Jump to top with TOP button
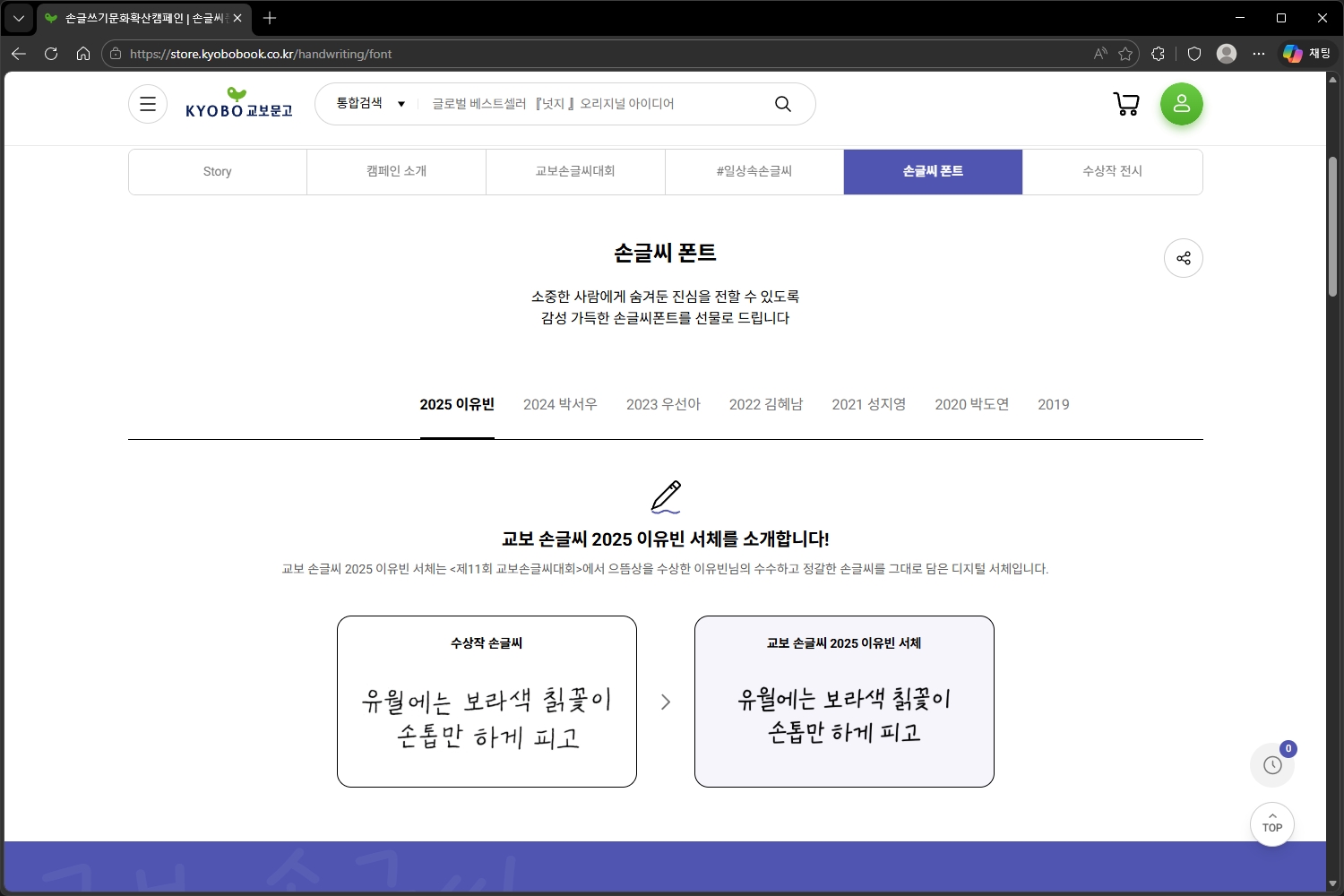The width and height of the screenshot is (1344, 896). 1272,823
